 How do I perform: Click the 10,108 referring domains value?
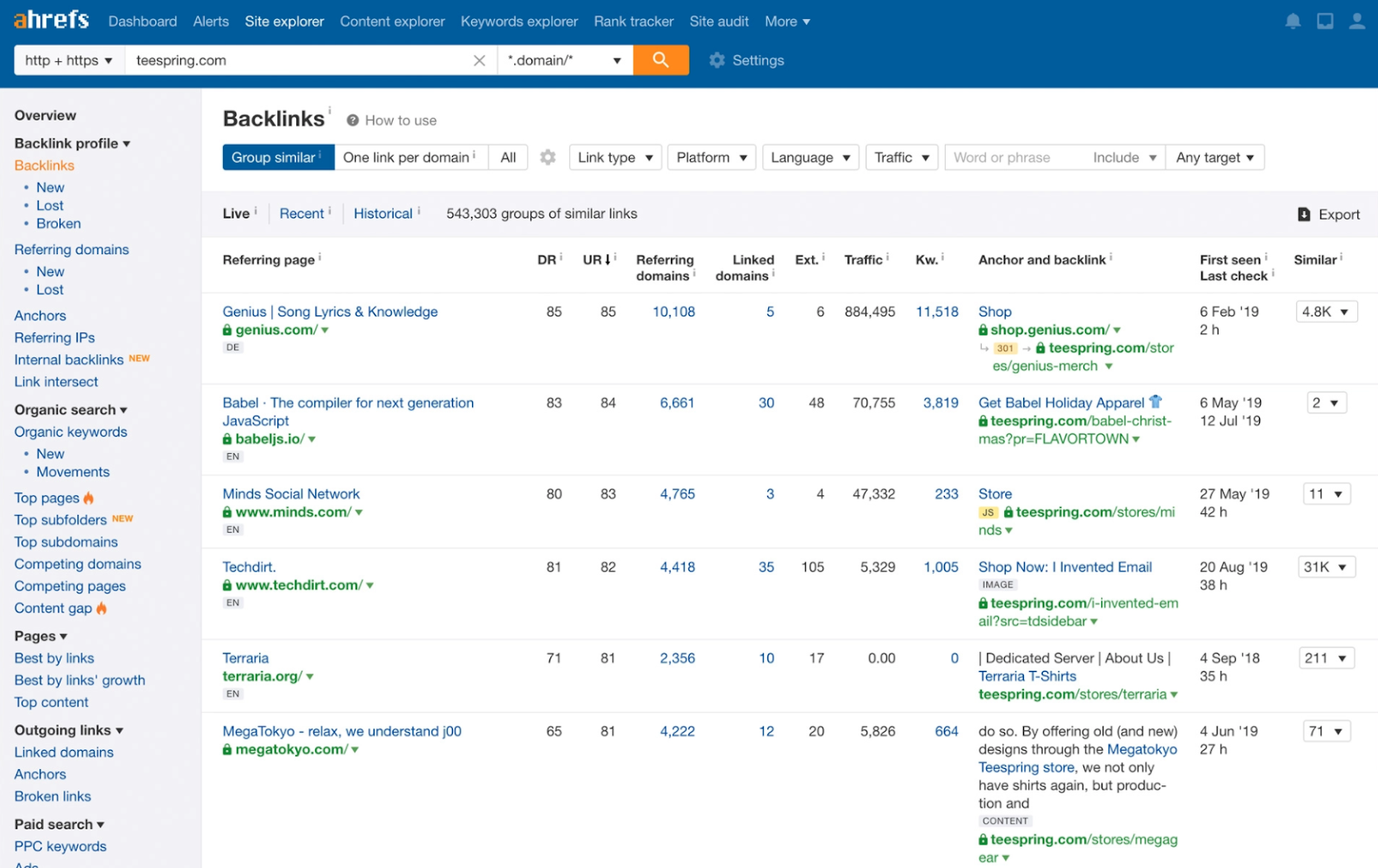(x=673, y=312)
